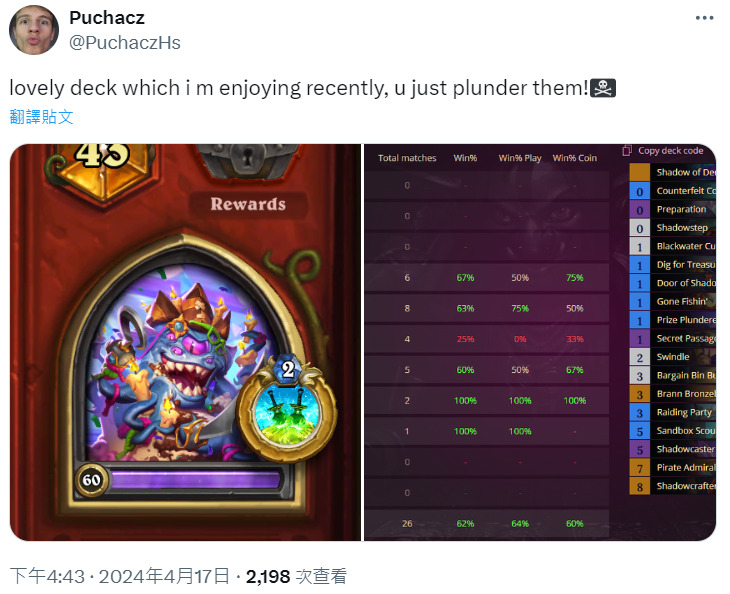The image size is (730, 594).
Task: Click the translate post link
Action: click(x=41, y=116)
